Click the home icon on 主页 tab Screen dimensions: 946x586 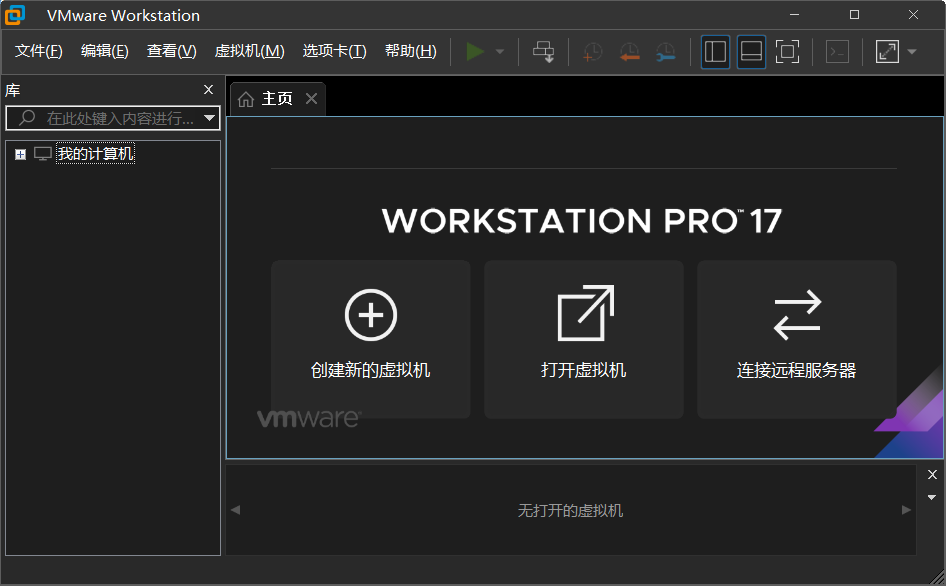pos(246,99)
